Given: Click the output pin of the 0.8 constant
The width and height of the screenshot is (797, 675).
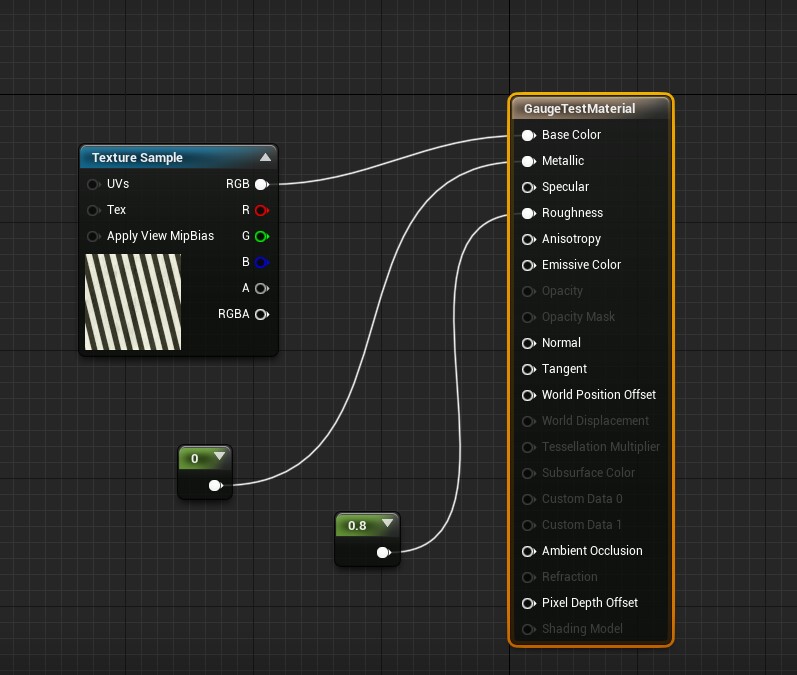Looking at the screenshot, I should coord(383,552).
